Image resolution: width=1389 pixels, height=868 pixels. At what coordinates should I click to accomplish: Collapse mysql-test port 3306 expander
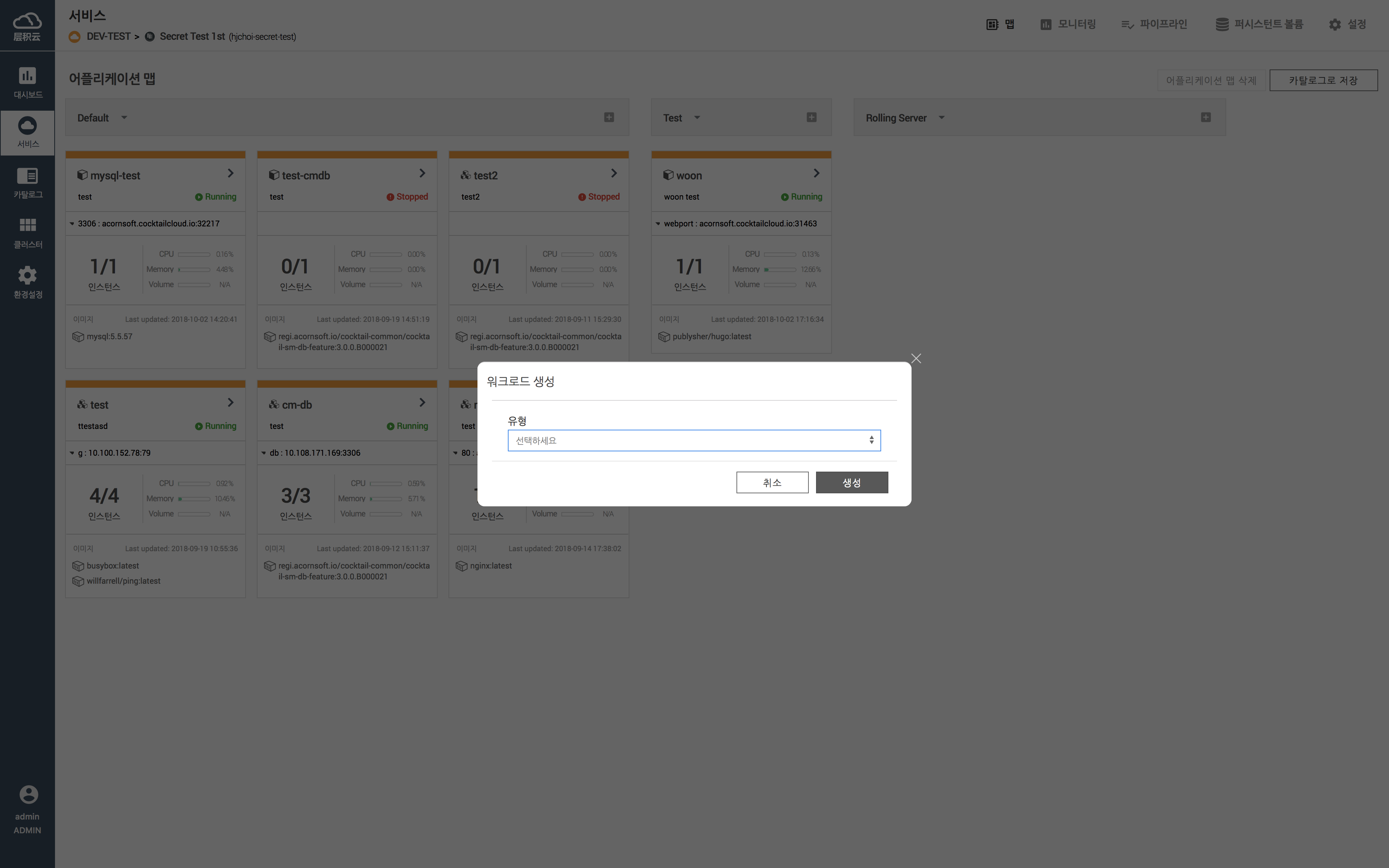72,224
